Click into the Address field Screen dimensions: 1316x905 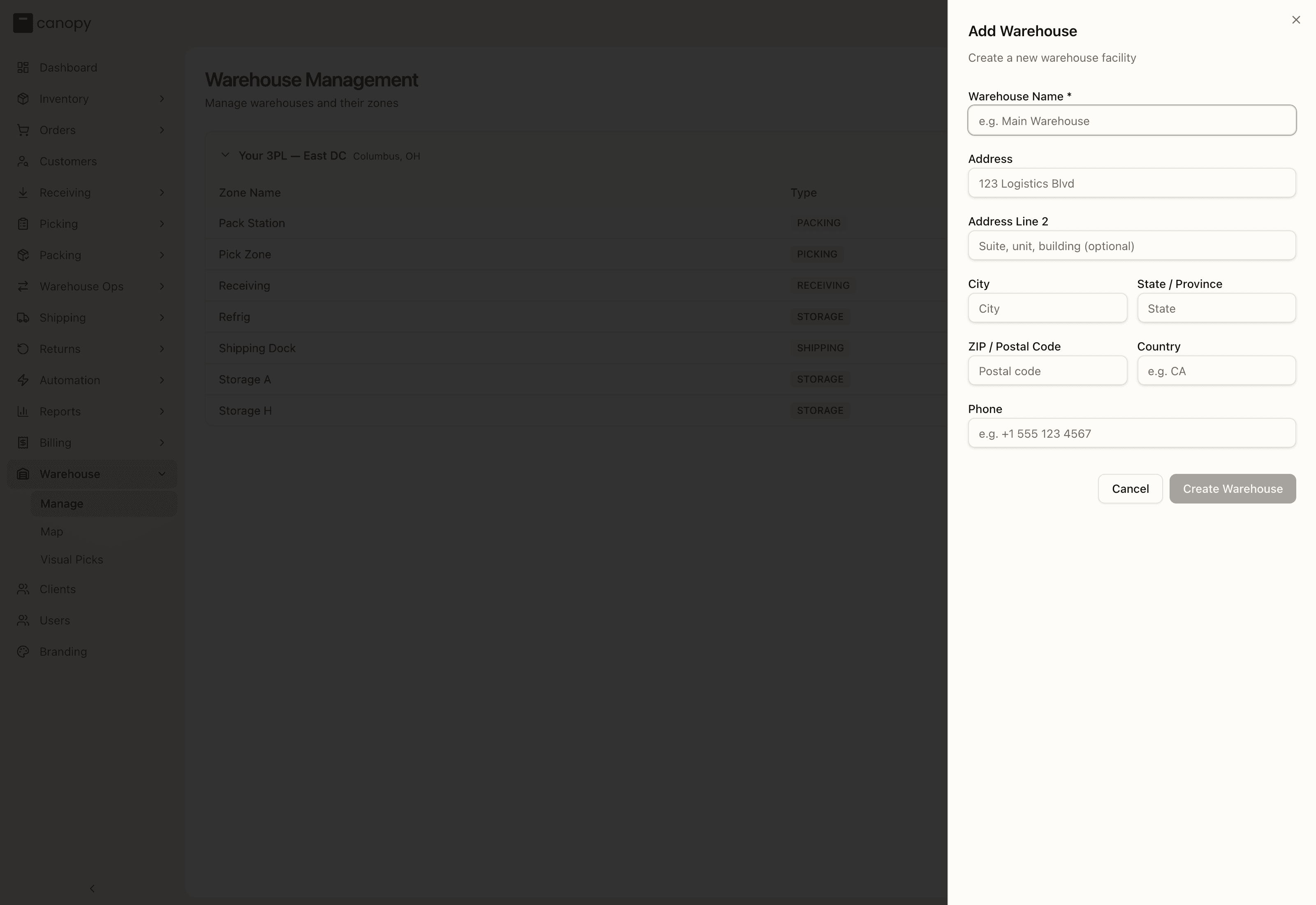pyautogui.click(x=1132, y=183)
